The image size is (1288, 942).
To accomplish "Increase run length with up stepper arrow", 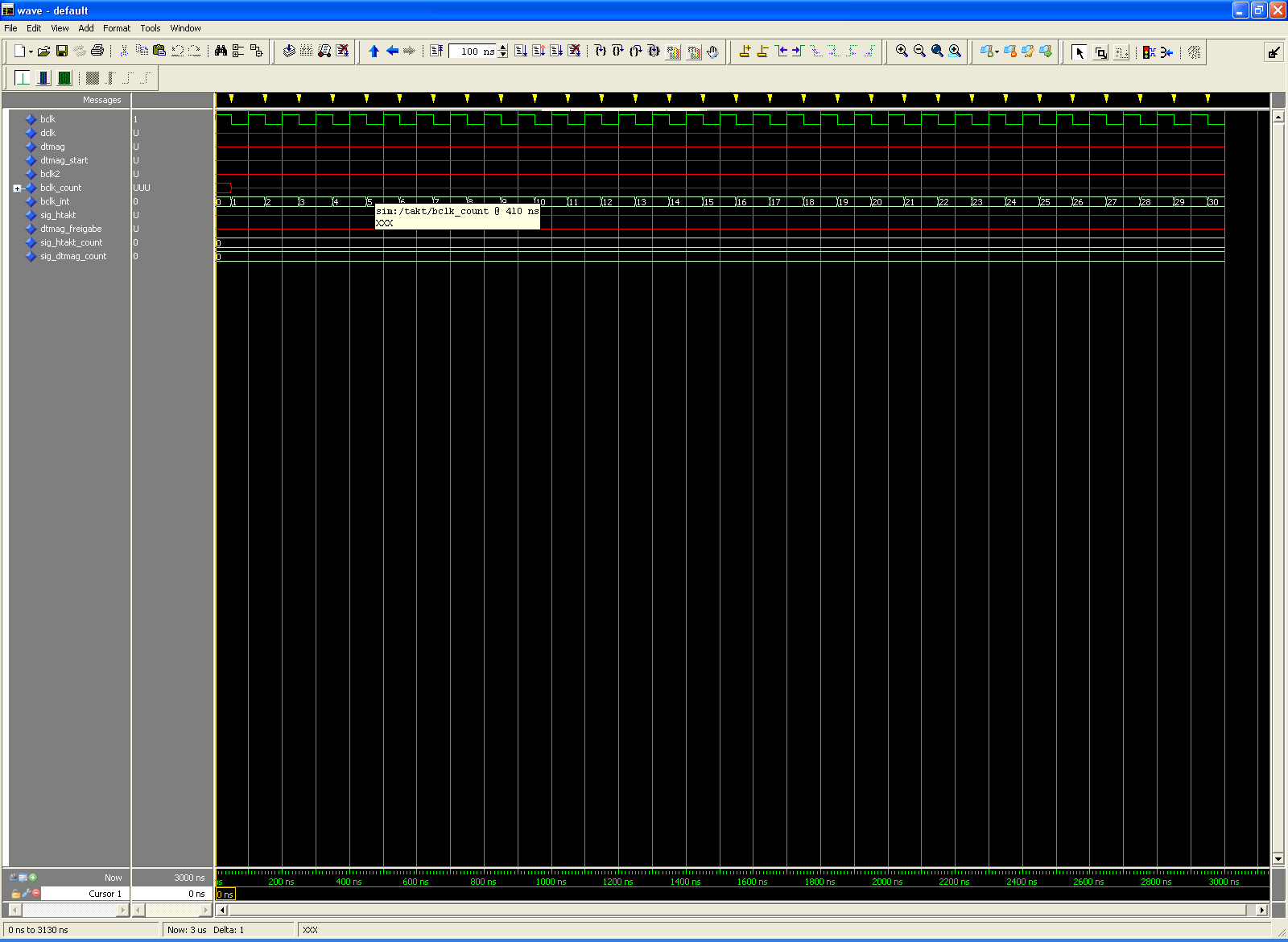I will pos(503,48).
